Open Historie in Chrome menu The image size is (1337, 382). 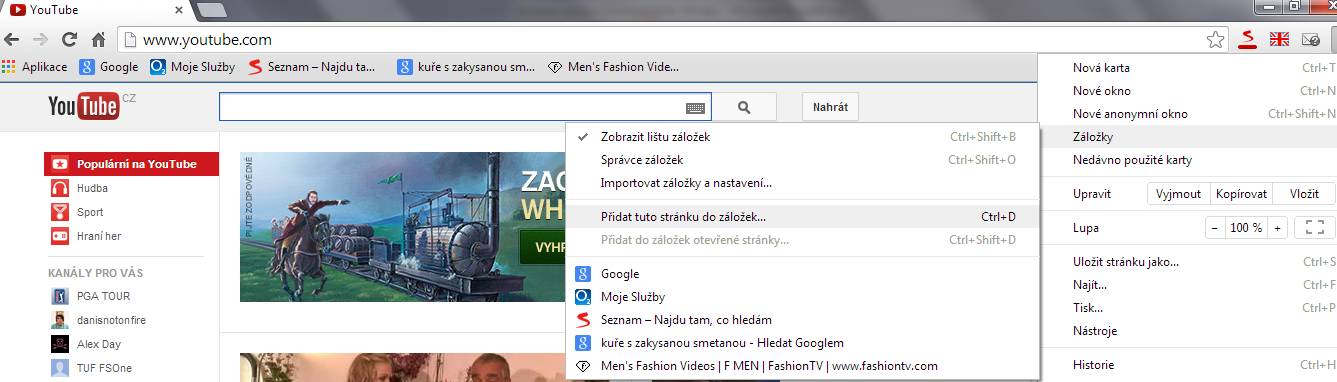click(1188, 365)
